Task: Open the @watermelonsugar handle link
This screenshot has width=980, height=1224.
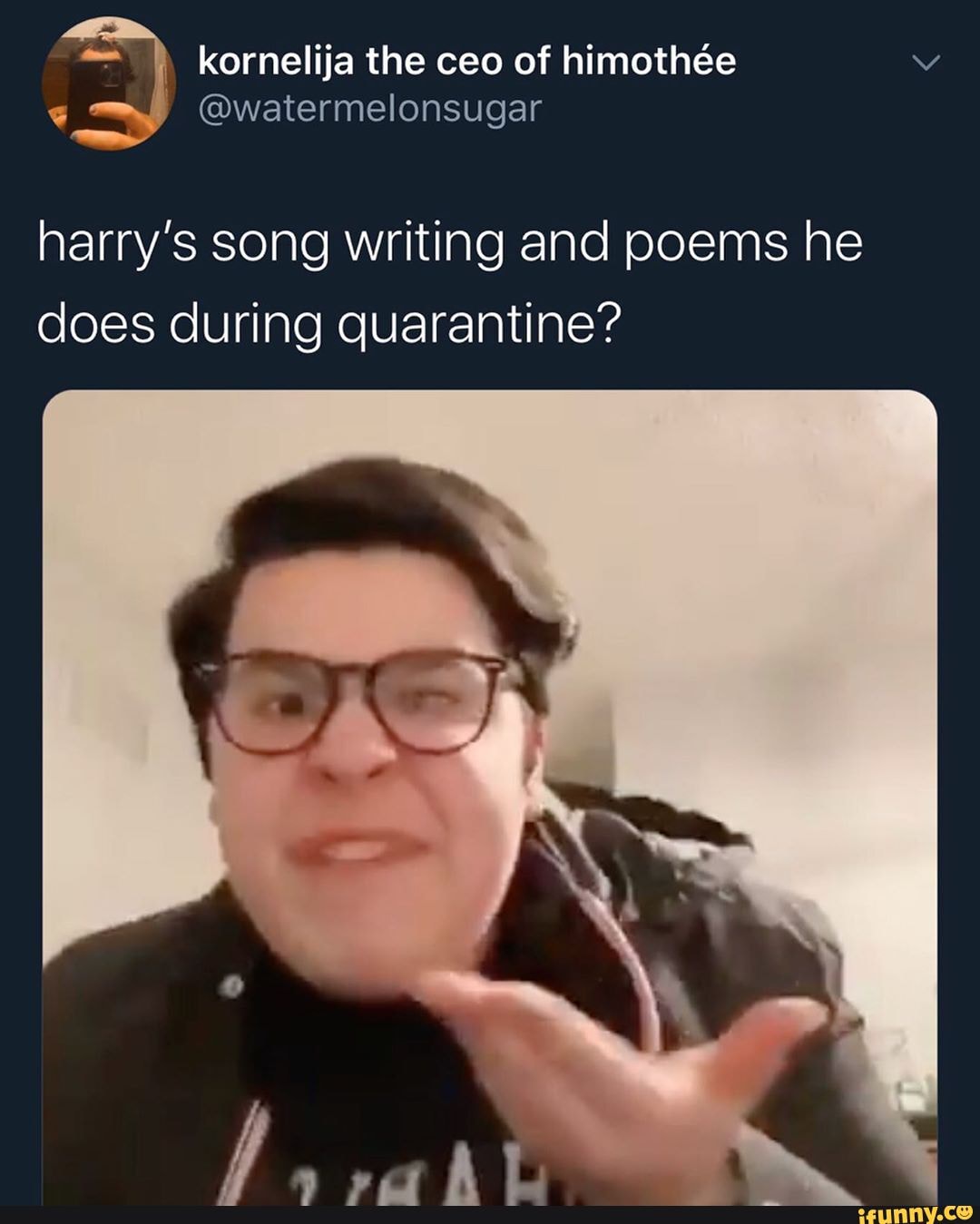Action: click(x=368, y=108)
